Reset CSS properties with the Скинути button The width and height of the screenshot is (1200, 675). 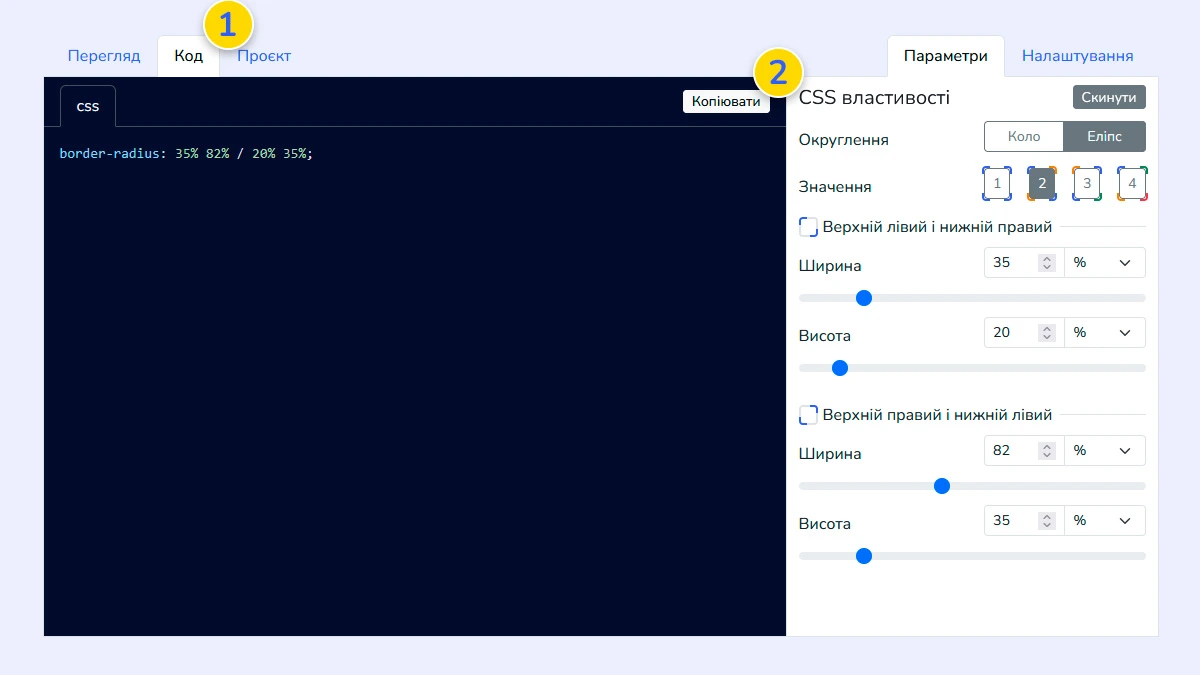[x=1109, y=97]
